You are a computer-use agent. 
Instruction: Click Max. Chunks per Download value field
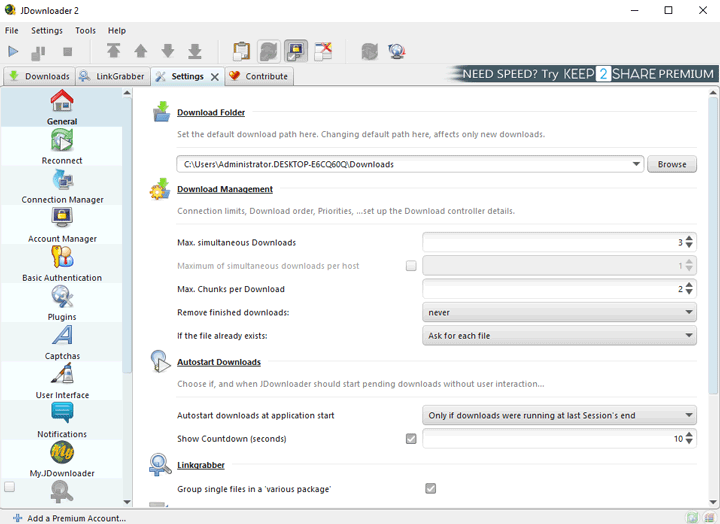(x=552, y=289)
